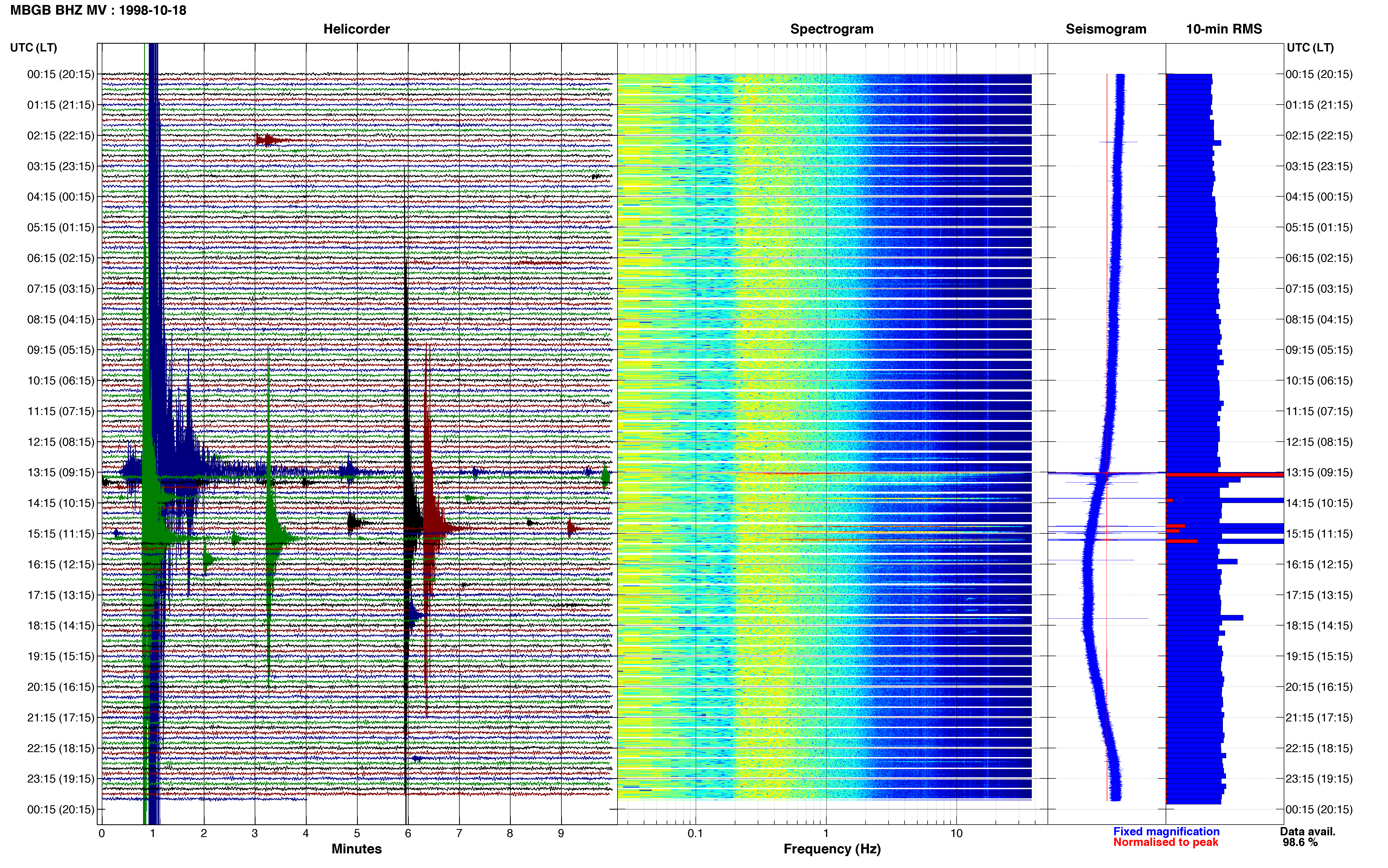Click left time label '01:15 (21:15)'
Screen dimensions: 1388x868
tap(61, 105)
